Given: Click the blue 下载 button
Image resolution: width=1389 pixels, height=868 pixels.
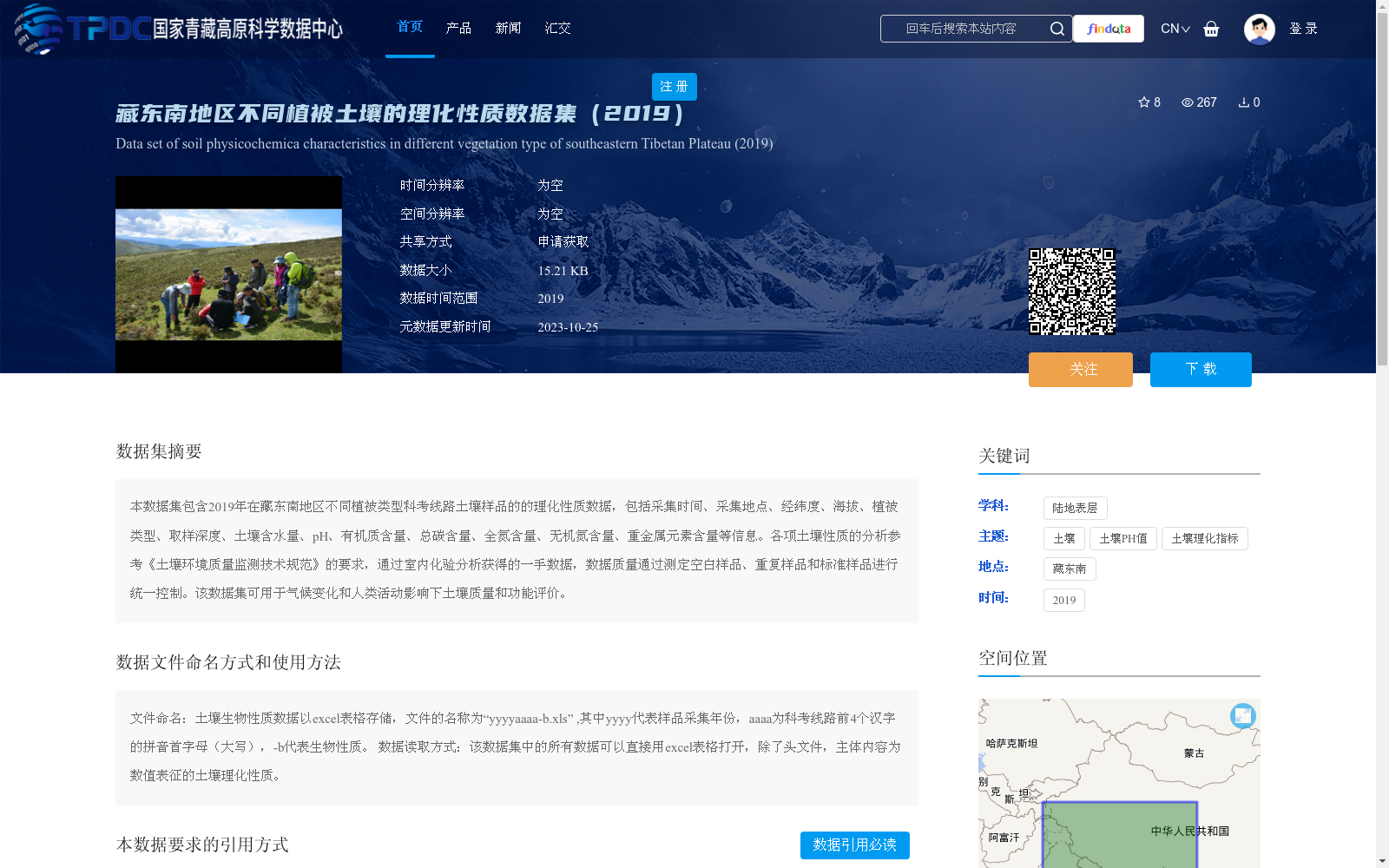Looking at the screenshot, I should tap(1201, 370).
